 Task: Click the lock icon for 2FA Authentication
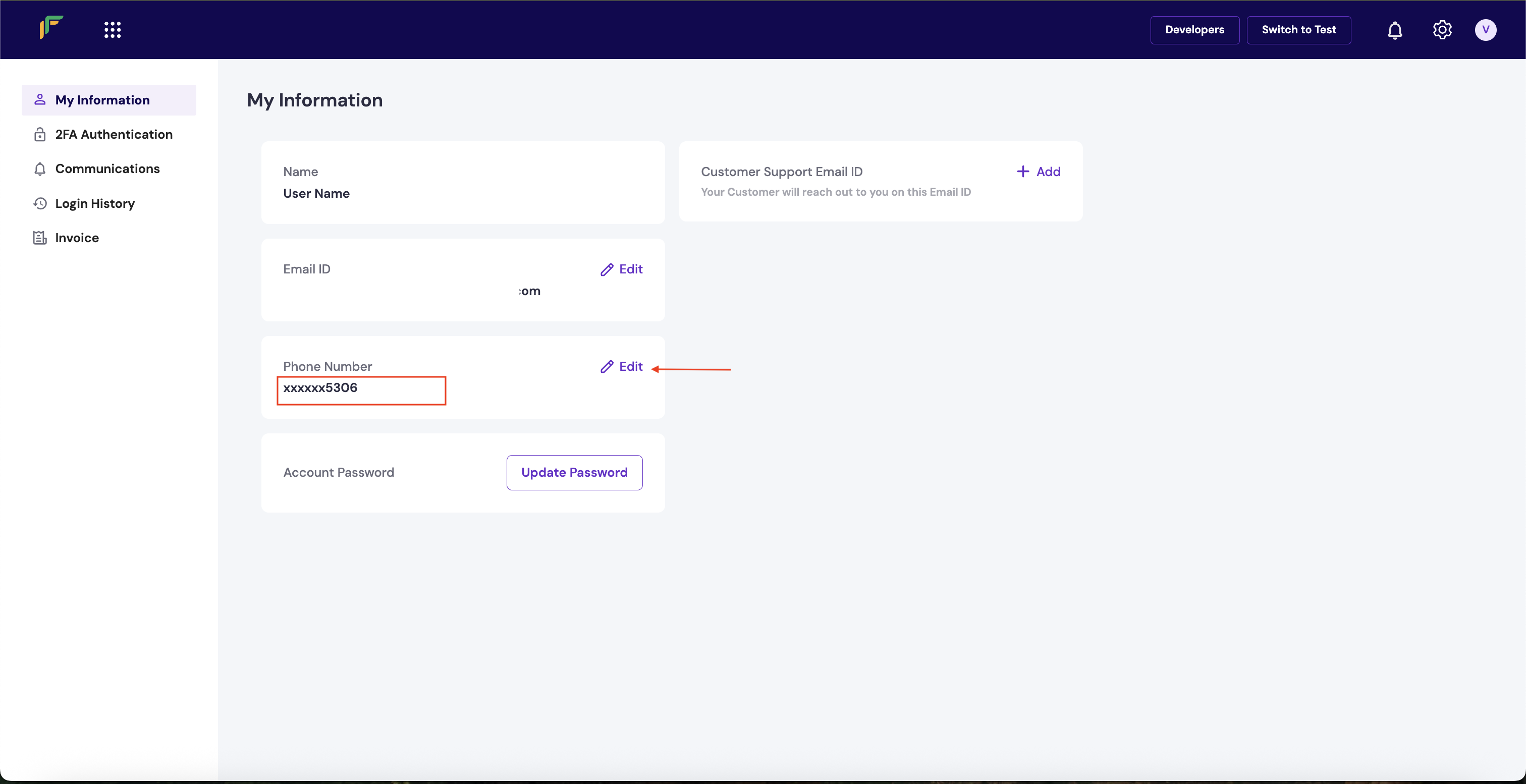coord(40,134)
